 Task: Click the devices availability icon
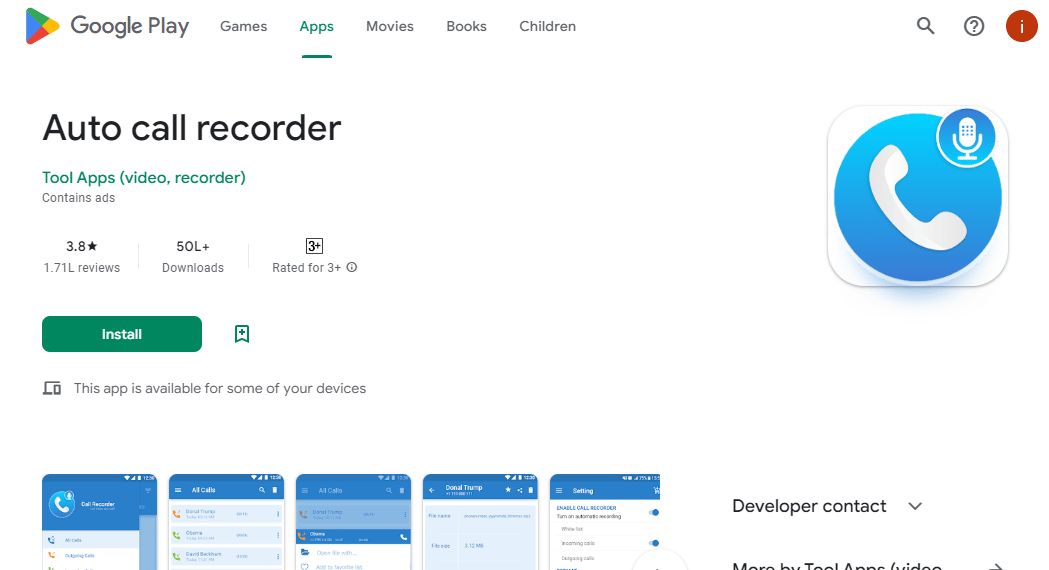52,388
